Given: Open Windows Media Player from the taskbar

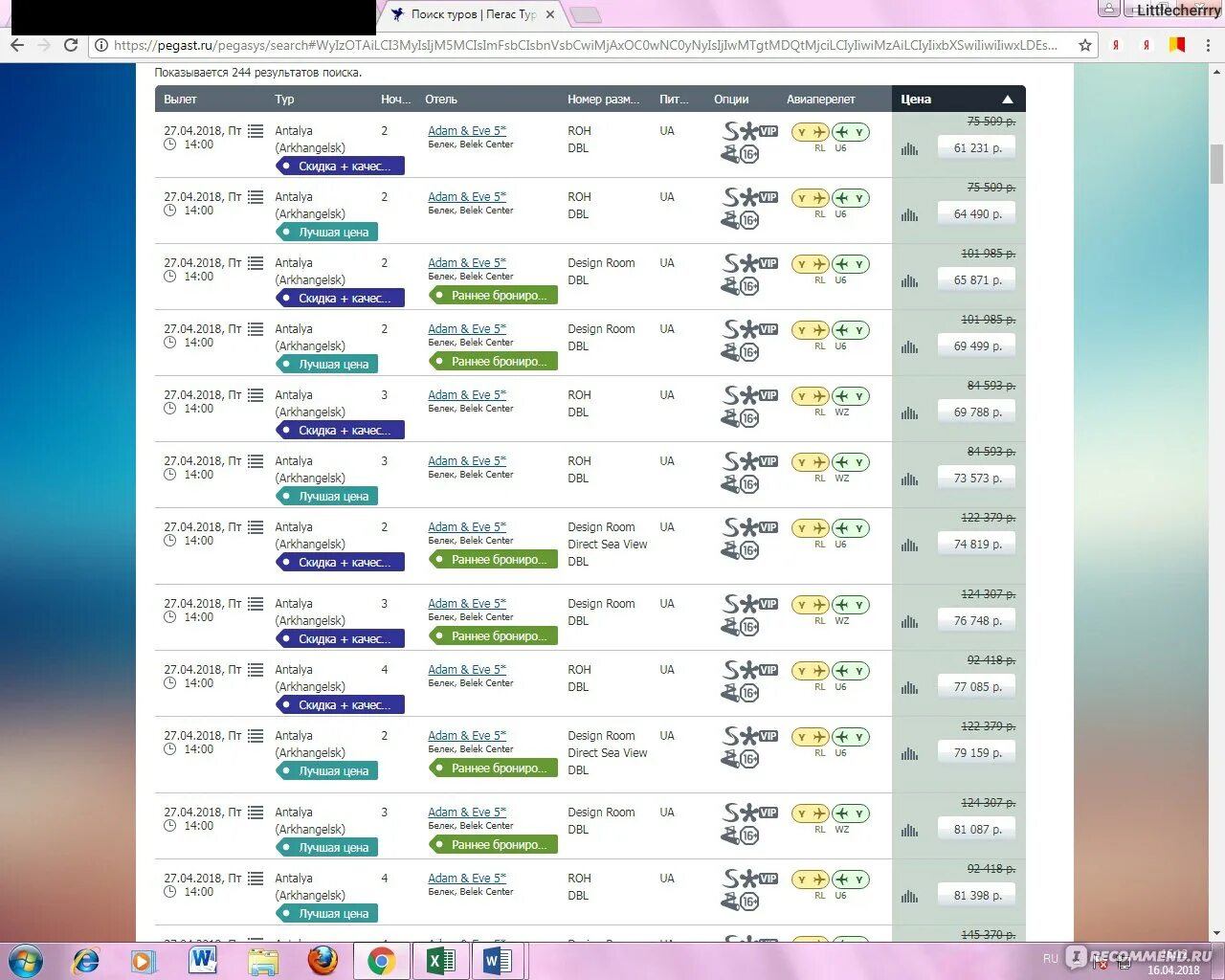Looking at the screenshot, I should 144,961.
